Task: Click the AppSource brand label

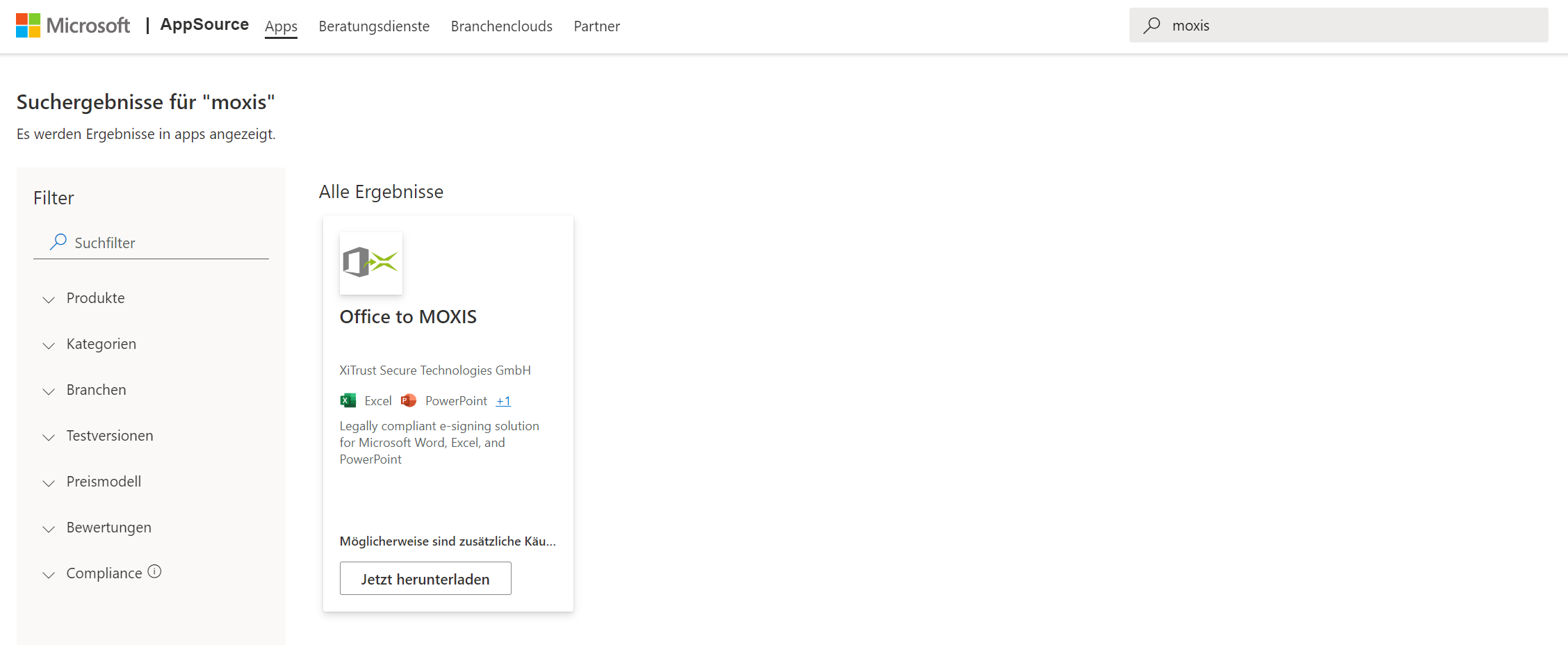Action: pos(204,24)
